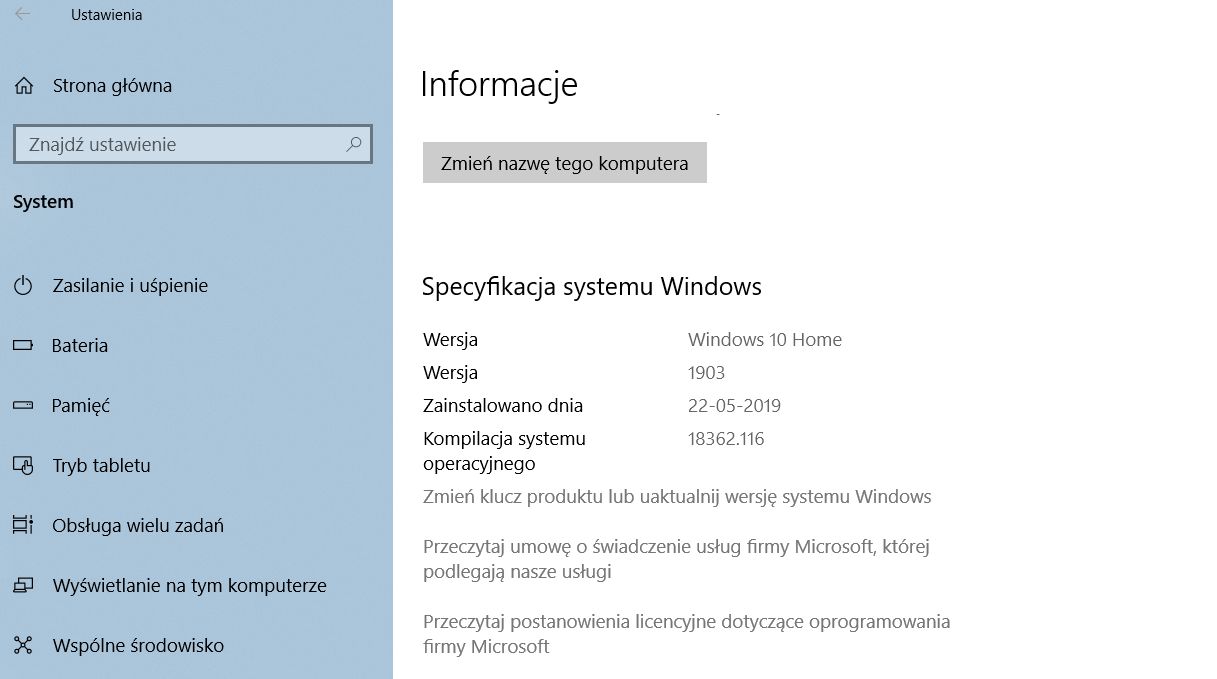Screen dimensions: 1217x679
Task: Click the Bateria battery icon
Action: [23, 346]
